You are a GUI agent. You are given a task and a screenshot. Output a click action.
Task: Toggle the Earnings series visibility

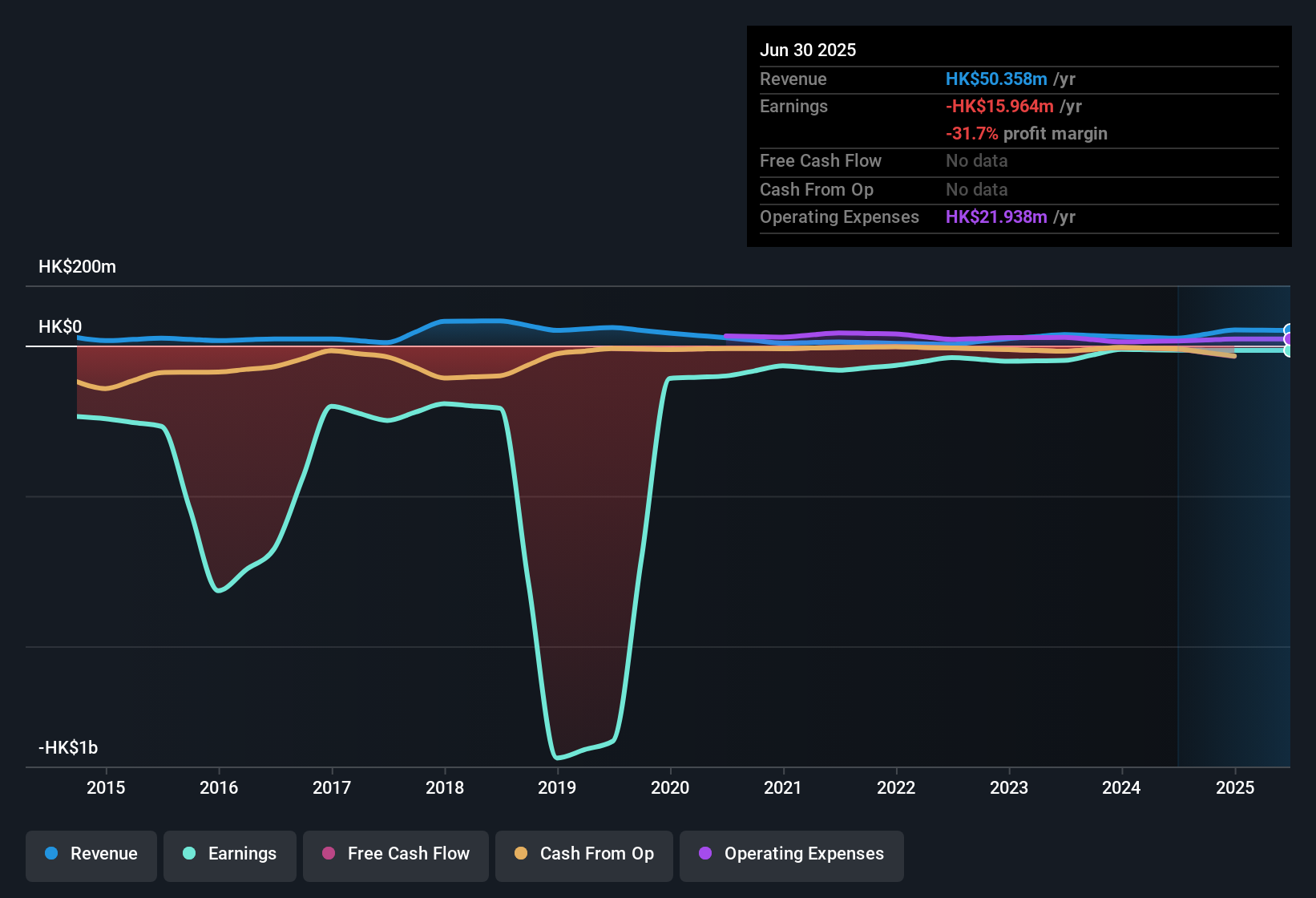(229, 854)
